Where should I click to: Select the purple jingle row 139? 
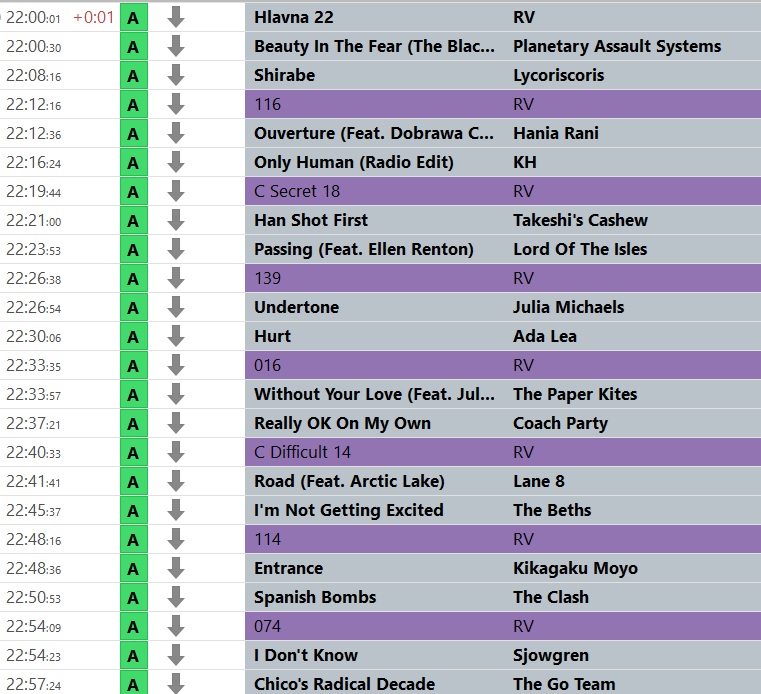(503, 278)
